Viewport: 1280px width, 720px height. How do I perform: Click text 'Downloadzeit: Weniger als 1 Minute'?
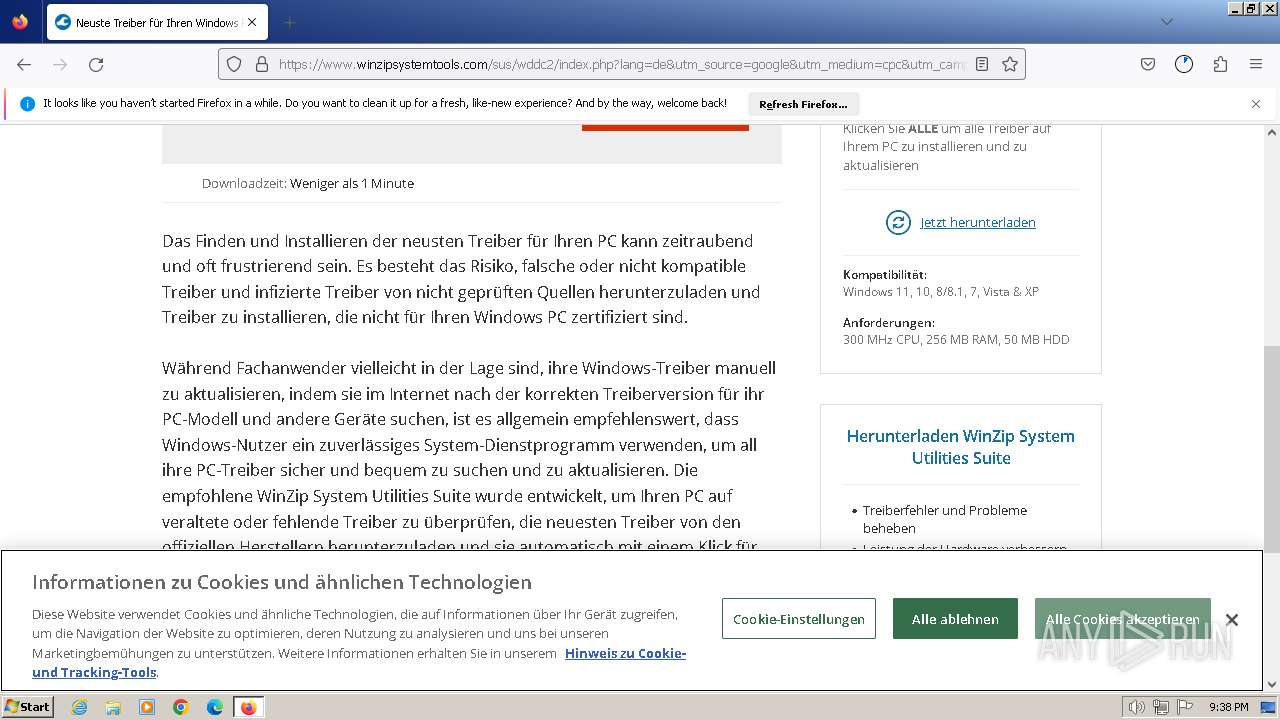pos(308,183)
